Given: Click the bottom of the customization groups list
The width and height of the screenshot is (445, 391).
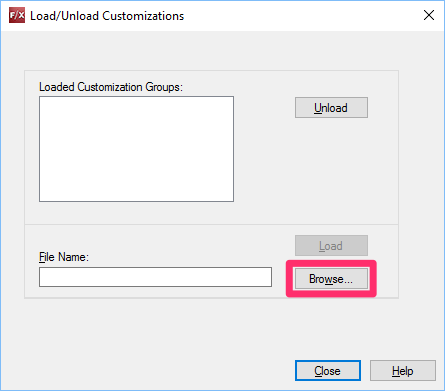Looking at the screenshot, I should click(x=136, y=197).
